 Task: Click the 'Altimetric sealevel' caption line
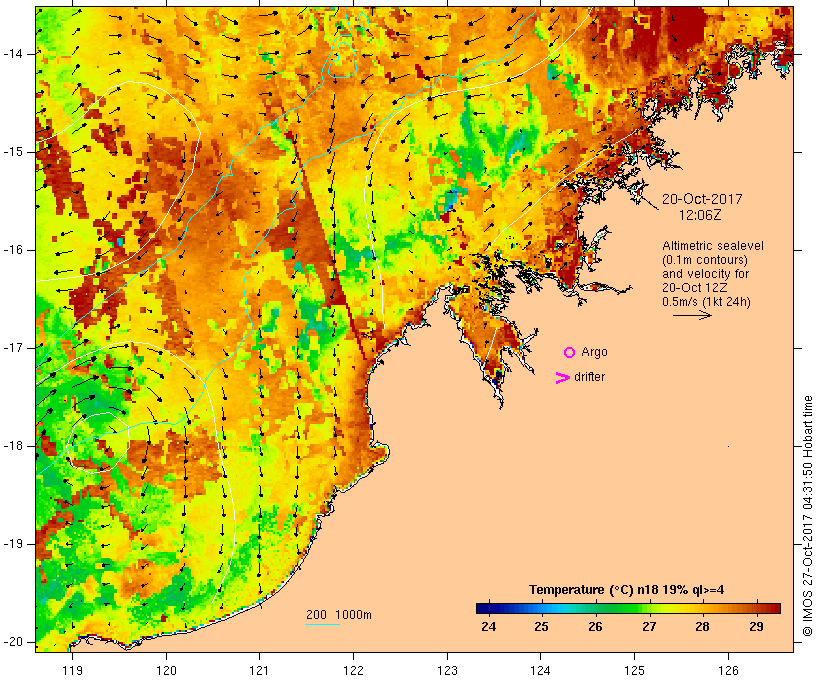(x=713, y=246)
